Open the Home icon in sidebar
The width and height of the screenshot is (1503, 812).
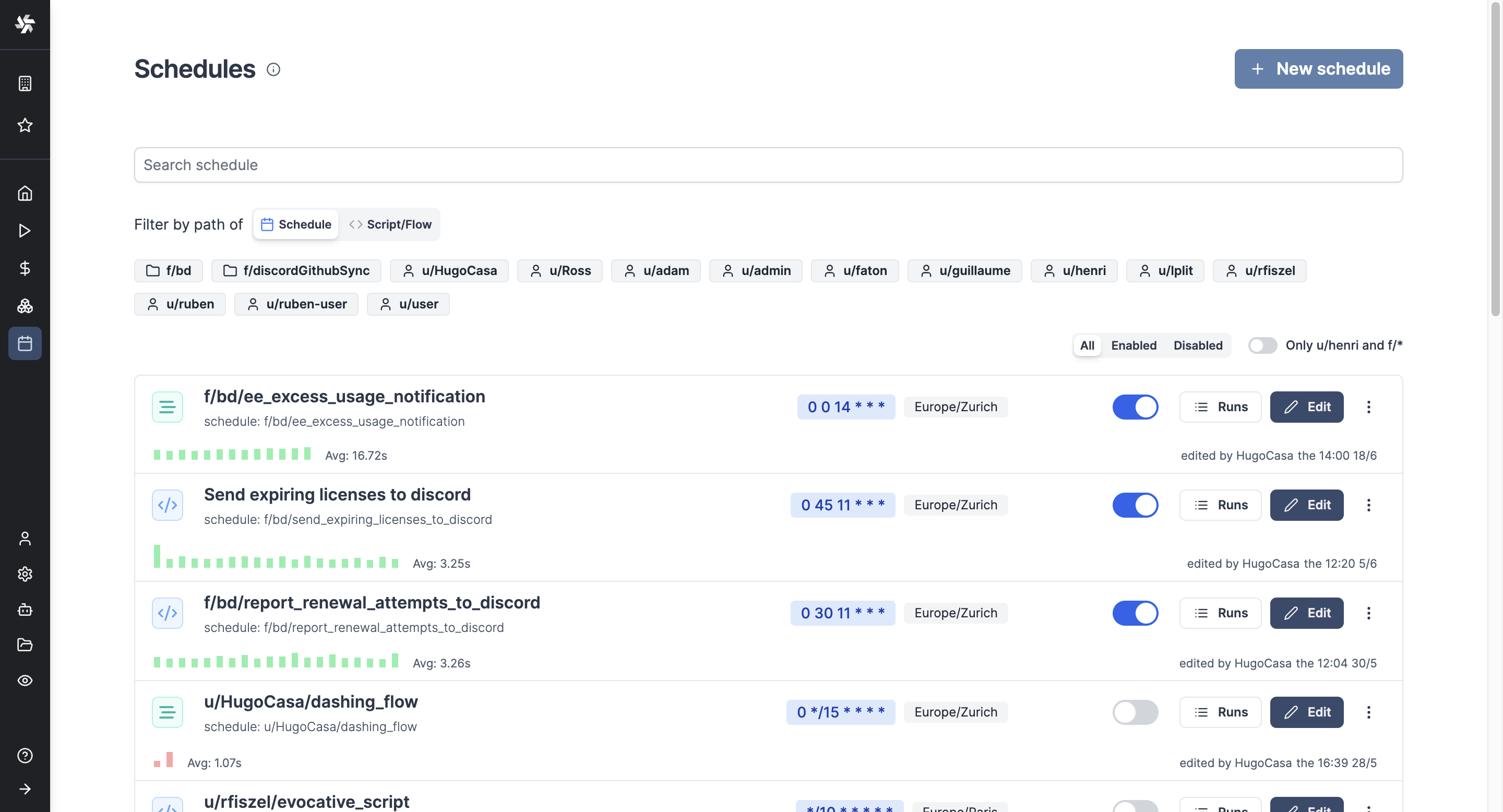tap(25, 193)
